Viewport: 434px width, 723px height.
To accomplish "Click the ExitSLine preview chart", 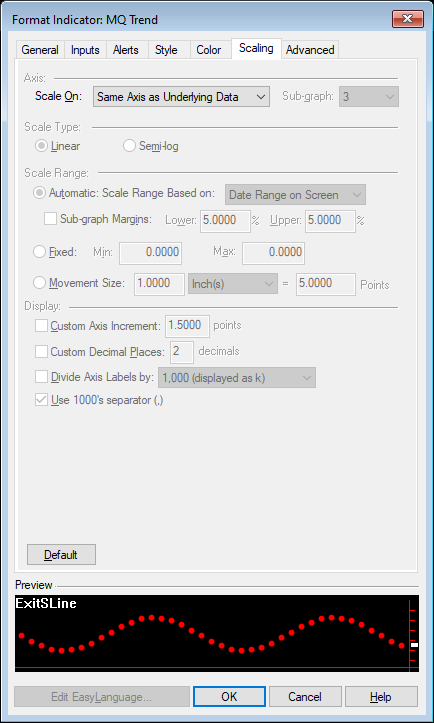I will point(217,633).
